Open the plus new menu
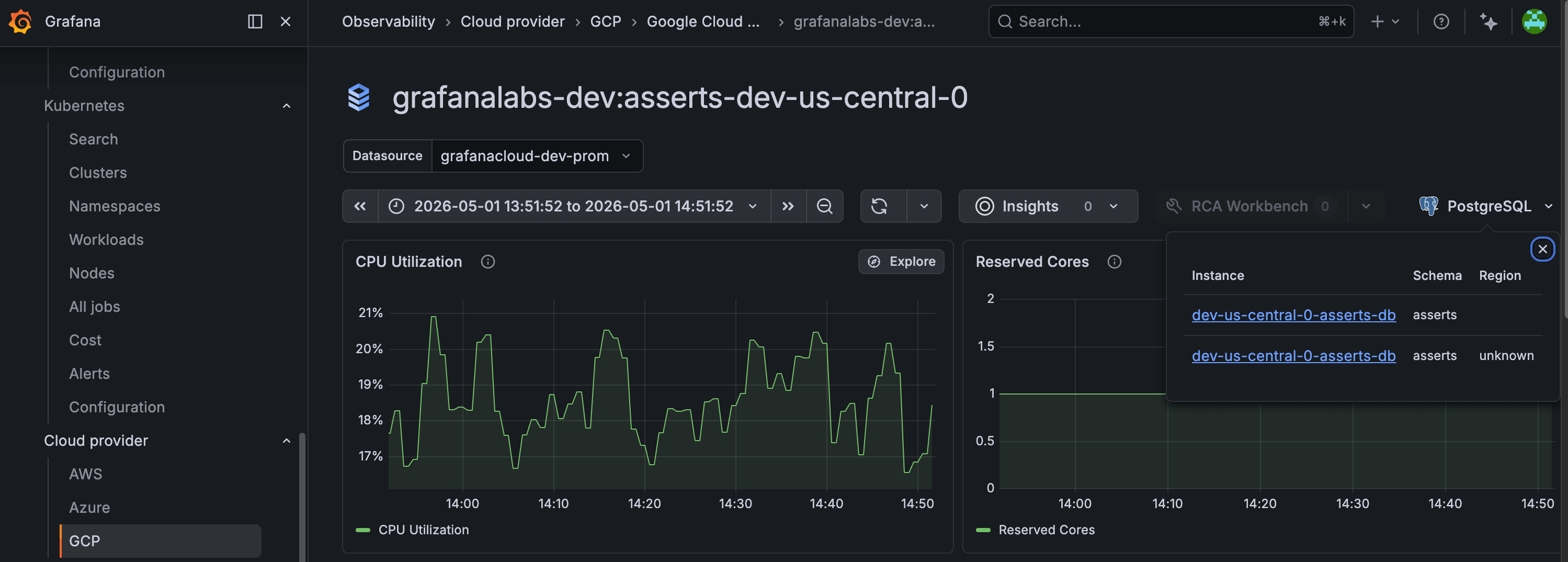Image resolution: width=1568 pixels, height=562 pixels. tap(1385, 21)
